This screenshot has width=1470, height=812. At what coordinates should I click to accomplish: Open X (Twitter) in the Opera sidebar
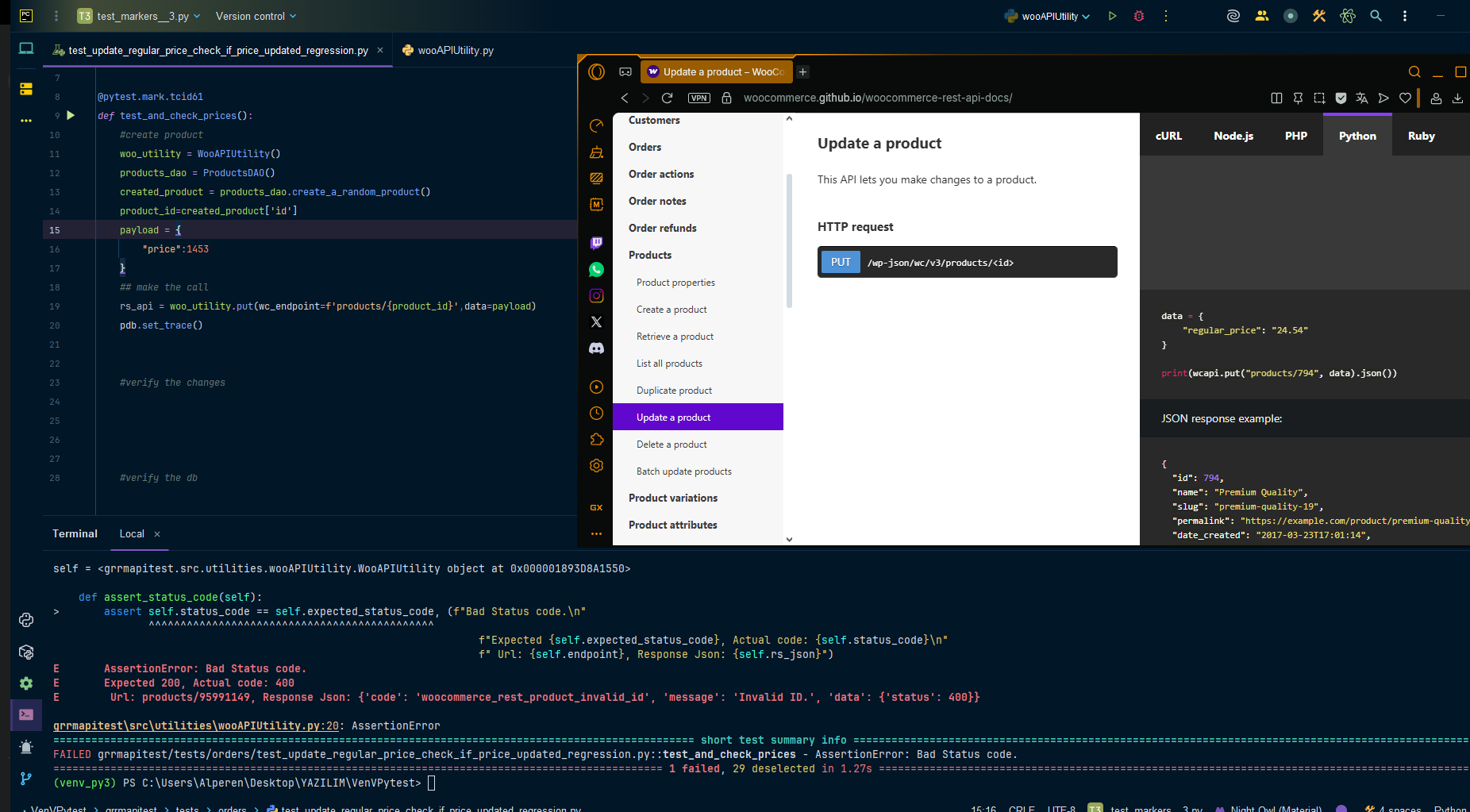pyautogui.click(x=596, y=322)
